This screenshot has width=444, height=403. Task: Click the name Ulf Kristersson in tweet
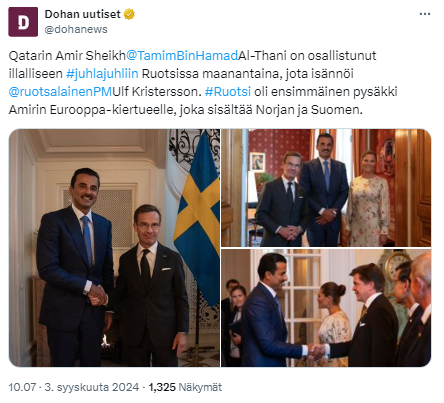(x=157, y=92)
